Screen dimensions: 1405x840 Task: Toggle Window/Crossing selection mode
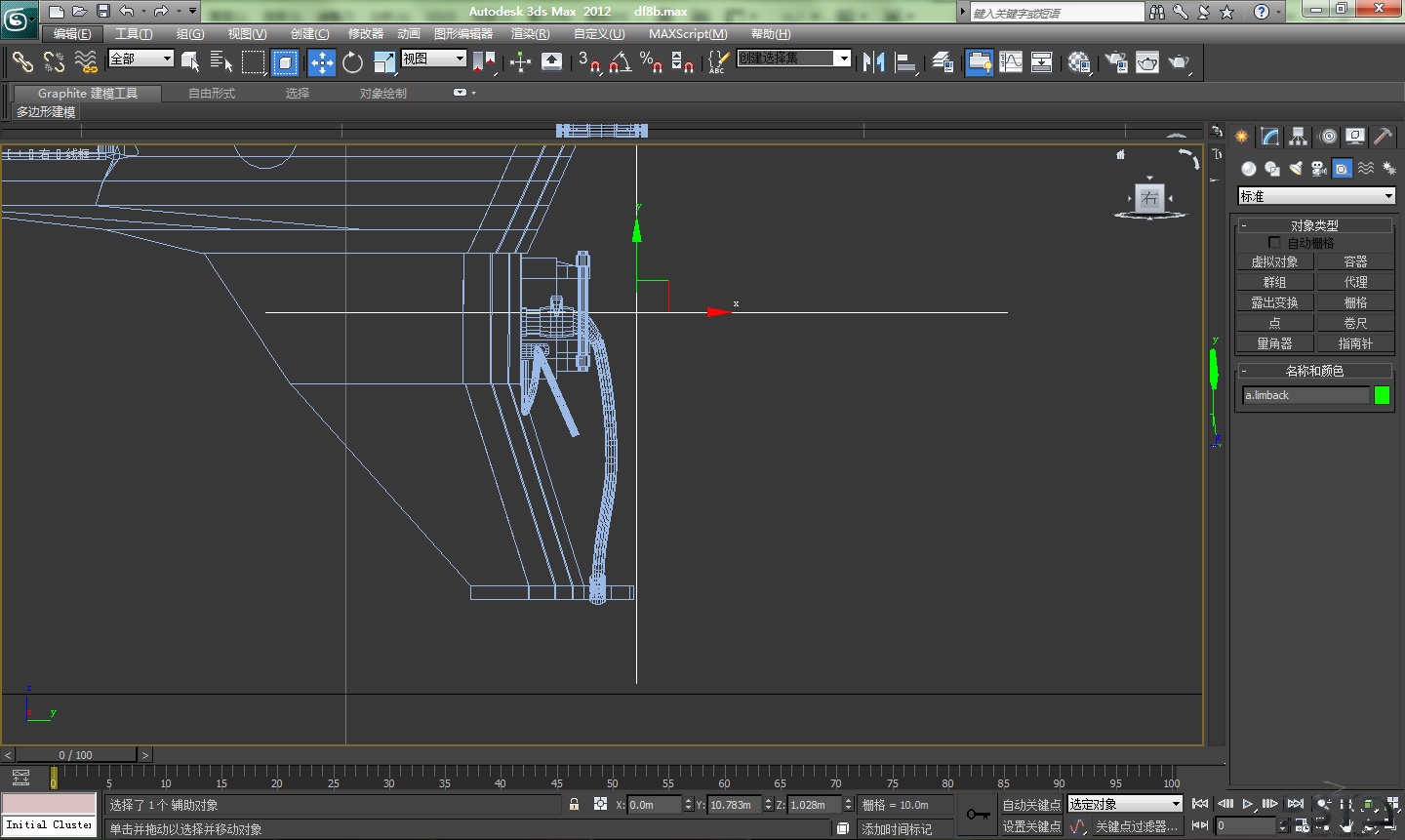point(285,62)
